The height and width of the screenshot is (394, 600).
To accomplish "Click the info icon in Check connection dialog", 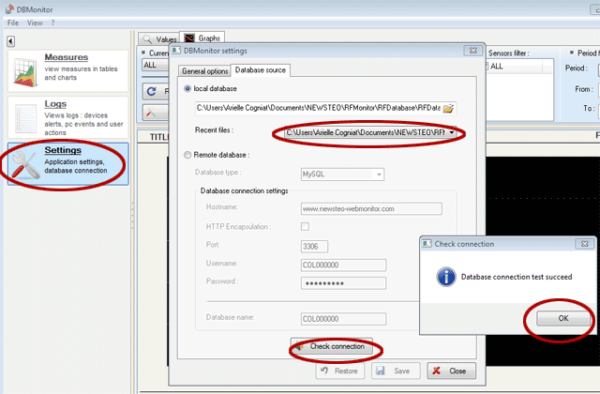I will tap(446, 277).
